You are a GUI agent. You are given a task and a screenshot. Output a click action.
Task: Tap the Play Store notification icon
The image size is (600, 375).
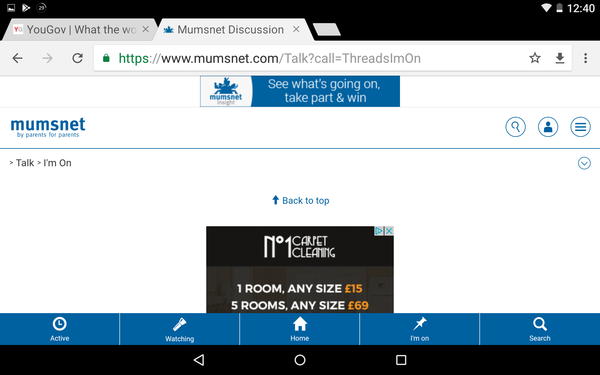point(26,8)
